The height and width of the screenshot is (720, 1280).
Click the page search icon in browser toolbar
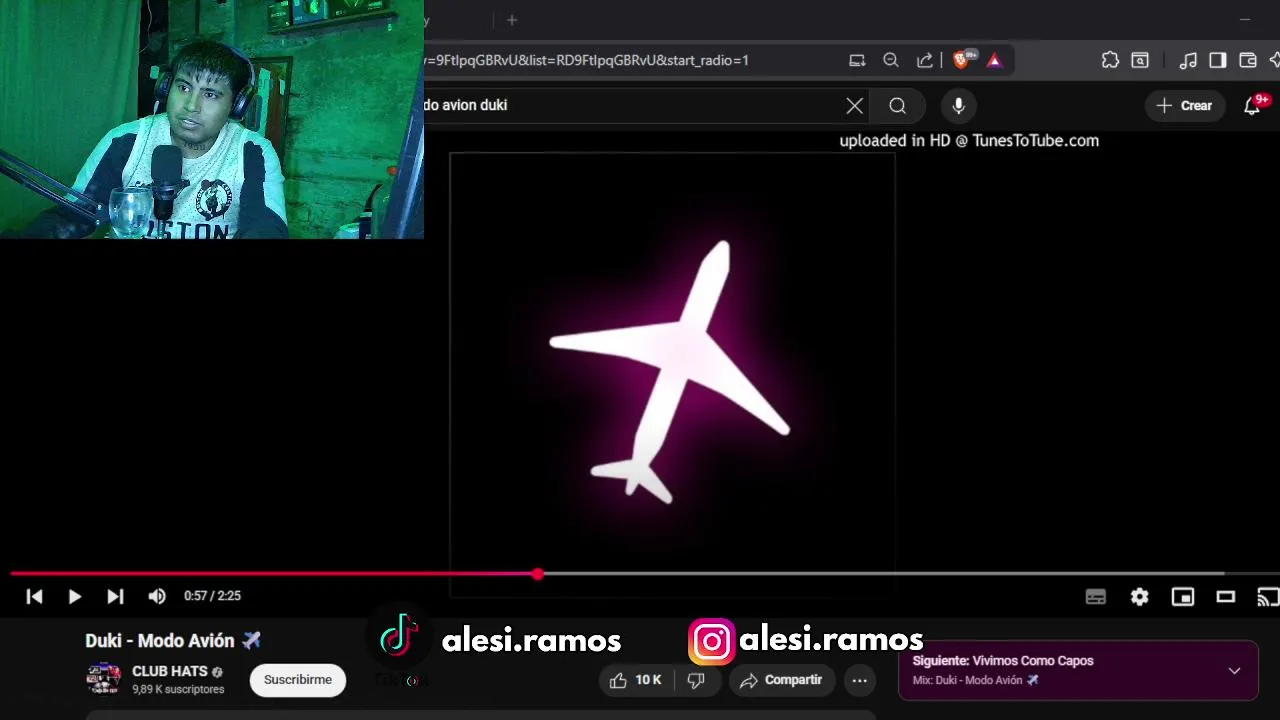(x=1140, y=60)
